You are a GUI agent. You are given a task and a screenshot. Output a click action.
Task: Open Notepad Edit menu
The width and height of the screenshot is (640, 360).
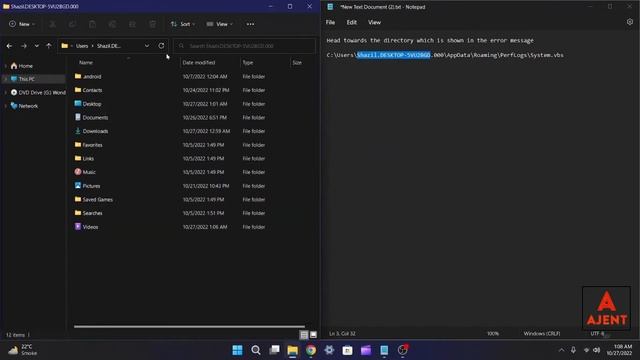tap(352, 22)
